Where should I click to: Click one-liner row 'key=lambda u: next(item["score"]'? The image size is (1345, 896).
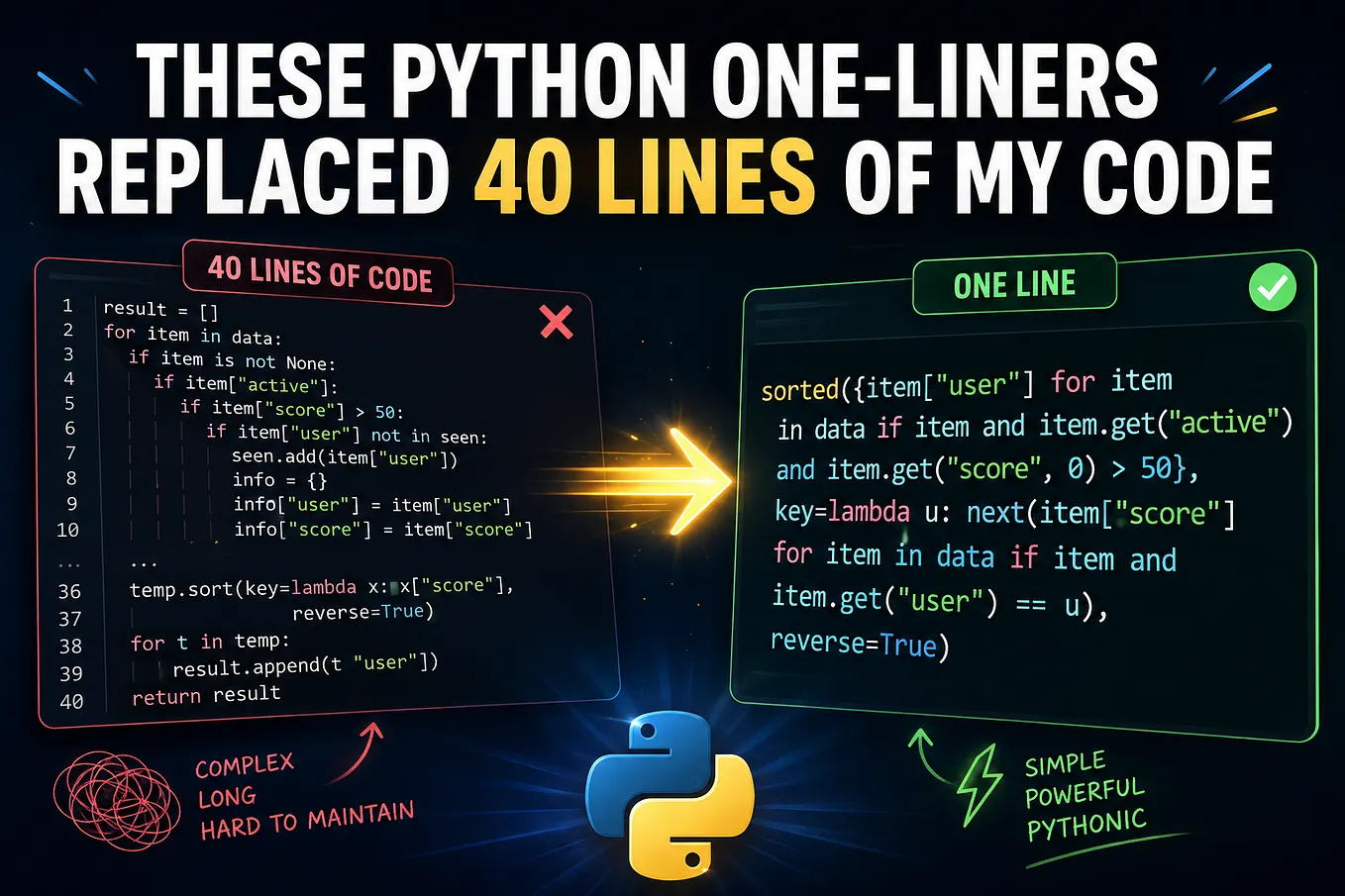(x=1004, y=512)
